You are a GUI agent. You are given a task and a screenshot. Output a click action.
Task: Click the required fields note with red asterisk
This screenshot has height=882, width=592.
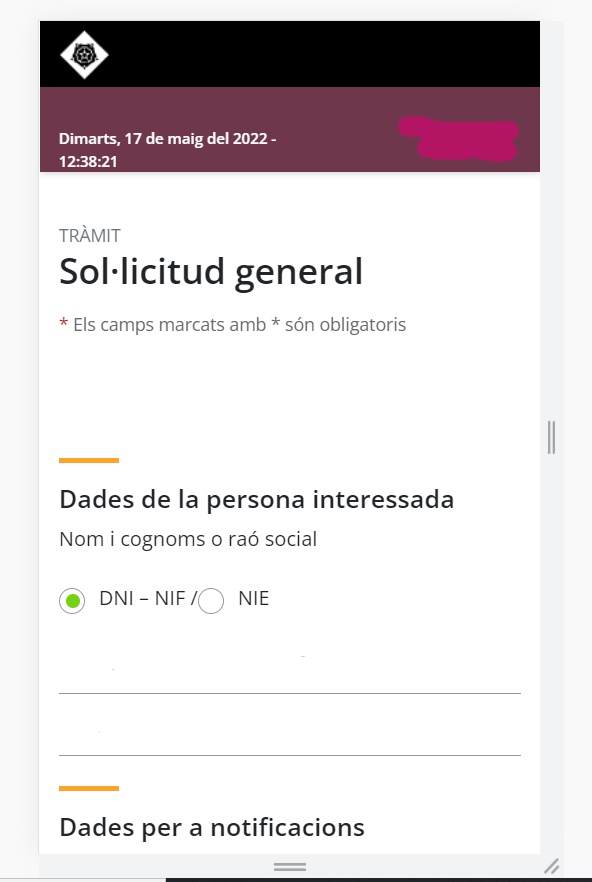(x=232, y=325)
